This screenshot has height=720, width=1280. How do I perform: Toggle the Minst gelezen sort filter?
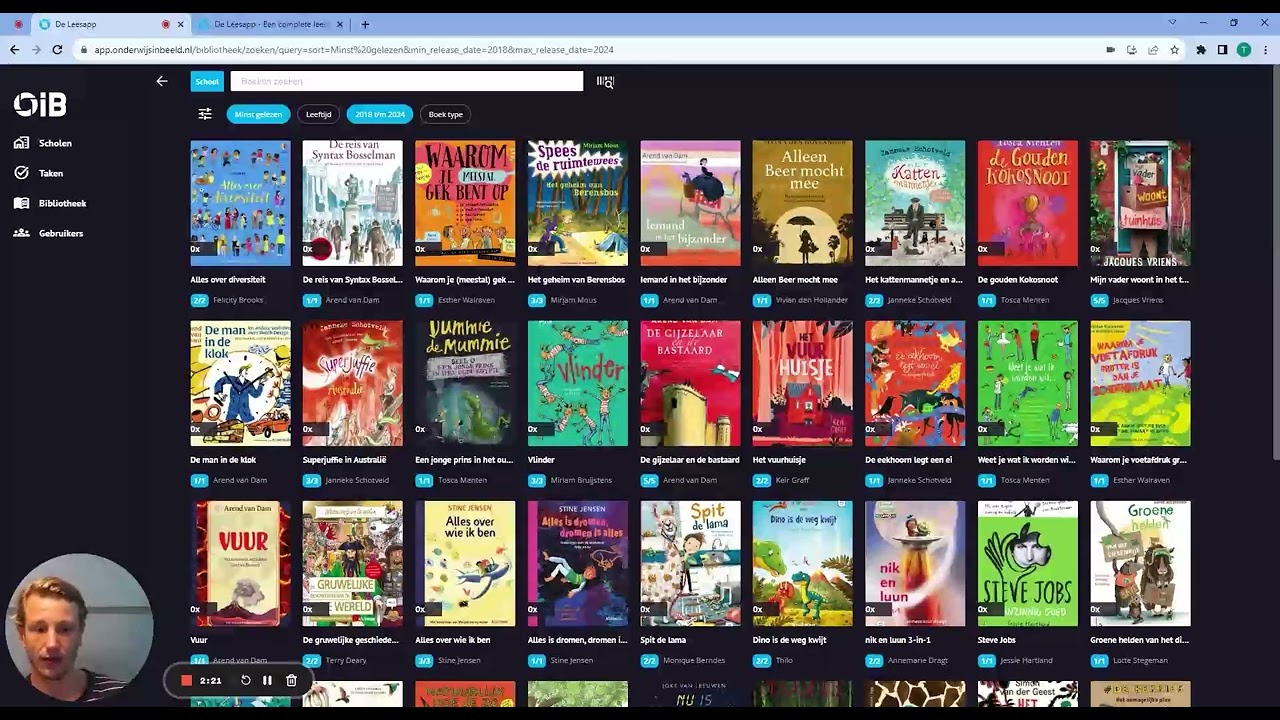tap(258, 114)
